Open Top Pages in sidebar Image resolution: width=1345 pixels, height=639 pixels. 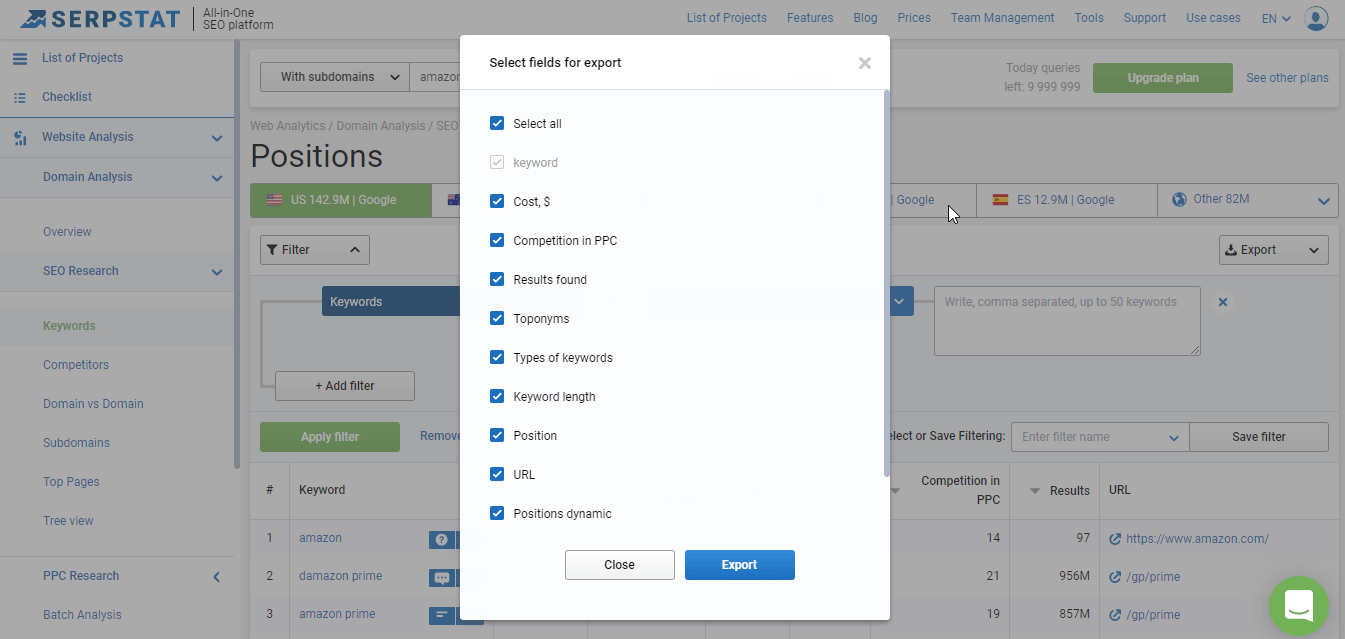pos(71,482)
